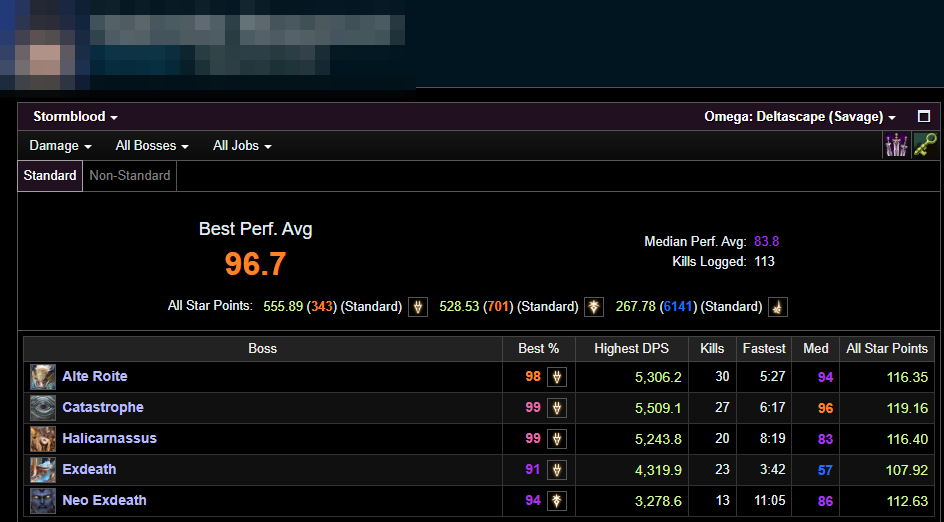Click the All Star rank 343
Screen dimensions: 944x522
322,306
